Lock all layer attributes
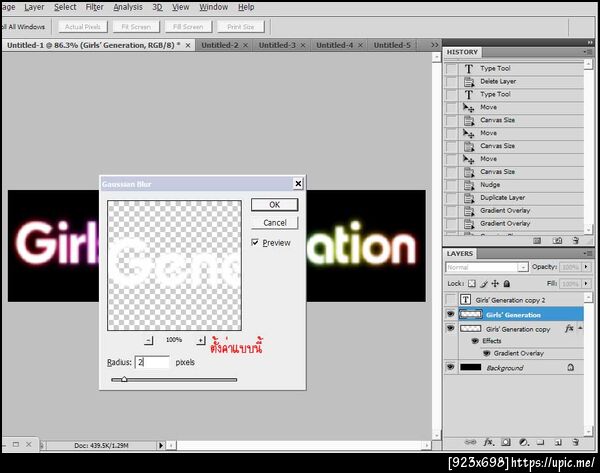600x473 pixels. (x=507, y=284)
